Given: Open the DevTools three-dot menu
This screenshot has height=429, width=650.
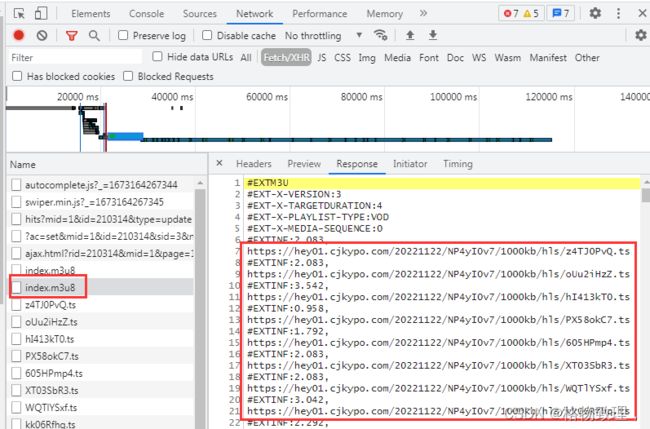Looking at the screenshot, I should pyautogui.click(x=618, y=13).
